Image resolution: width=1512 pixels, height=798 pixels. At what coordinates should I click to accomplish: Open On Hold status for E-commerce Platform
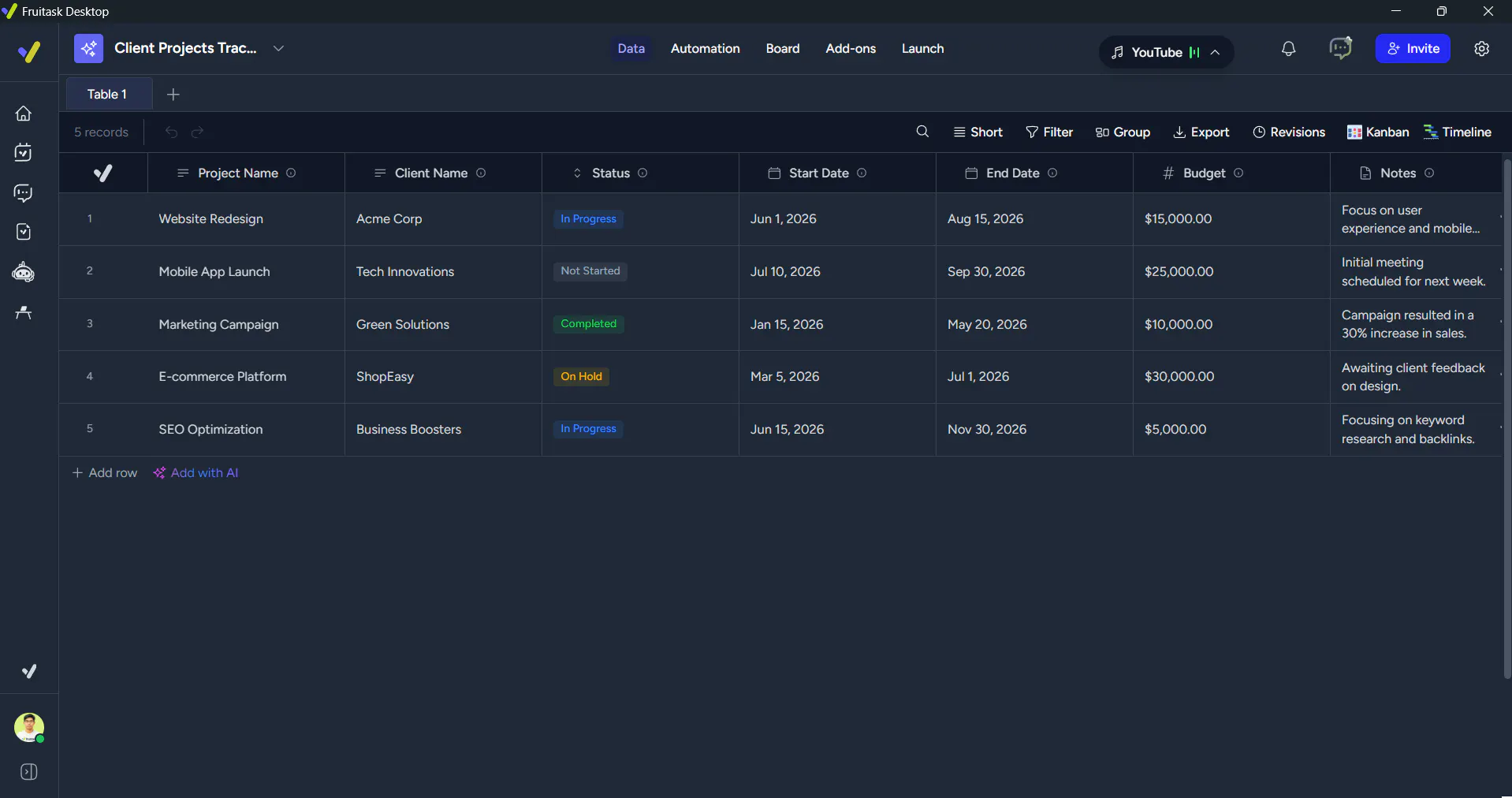point(581,376)
